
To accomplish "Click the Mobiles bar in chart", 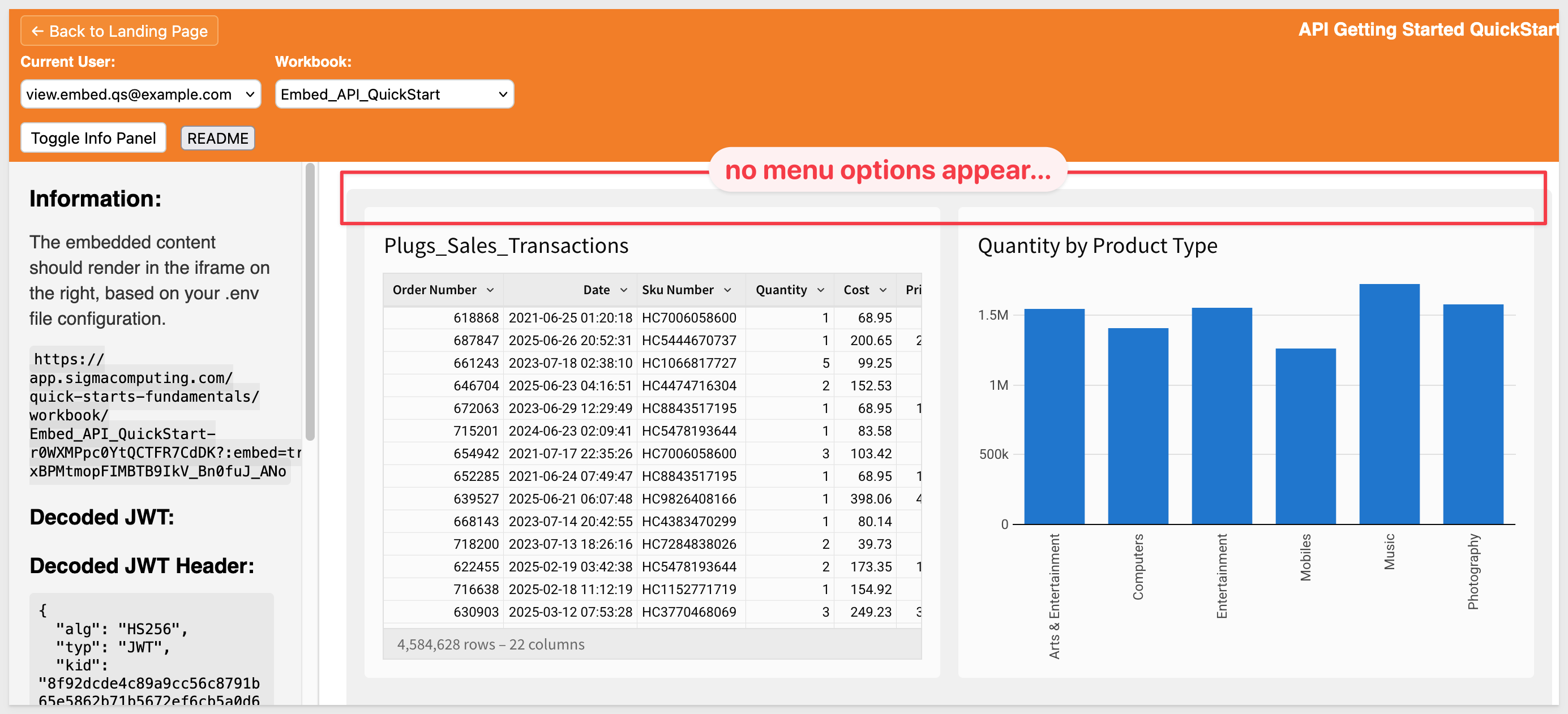I will click(1305, 437).
